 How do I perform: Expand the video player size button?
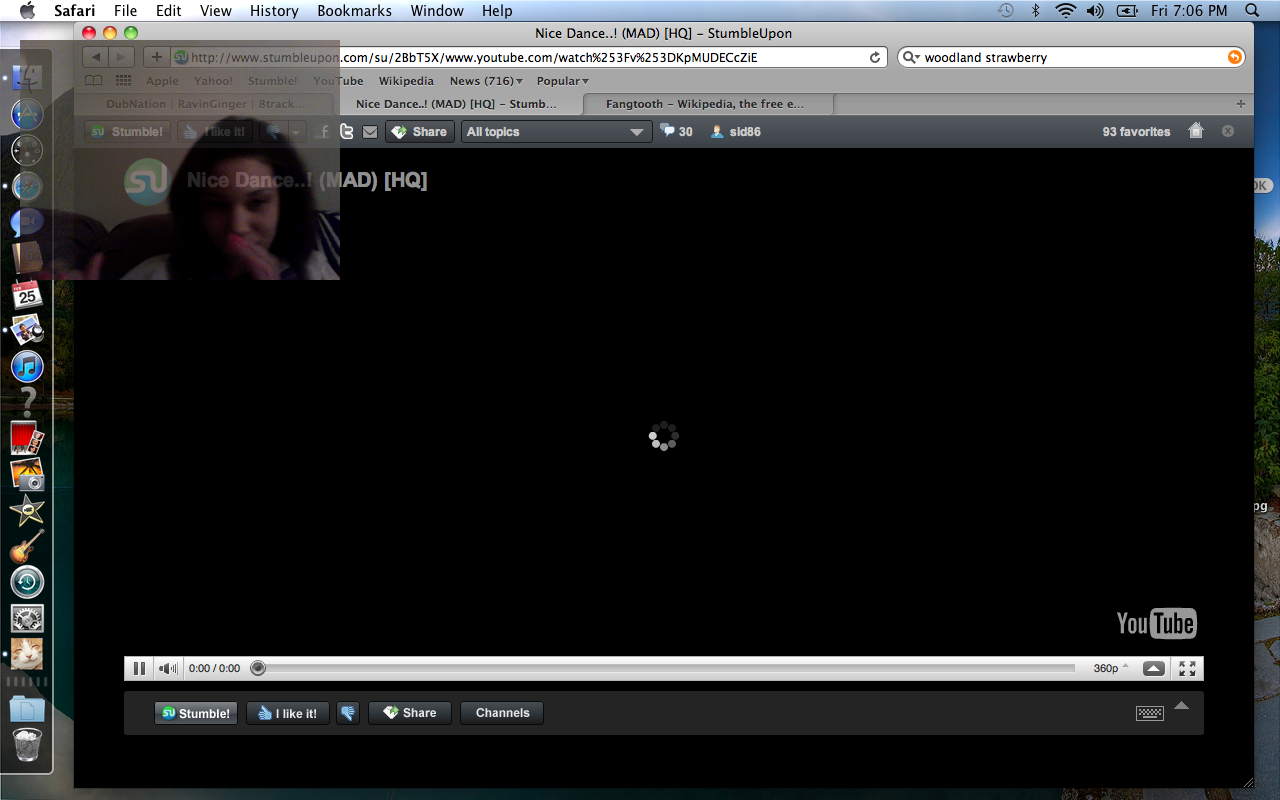click(x=1153, y=668)
